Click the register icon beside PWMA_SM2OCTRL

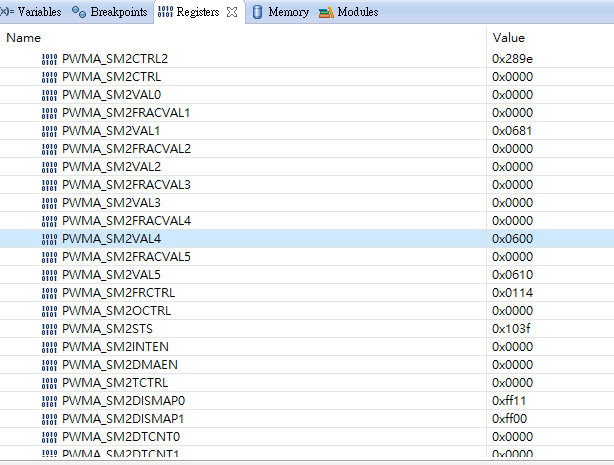(49, 311)
